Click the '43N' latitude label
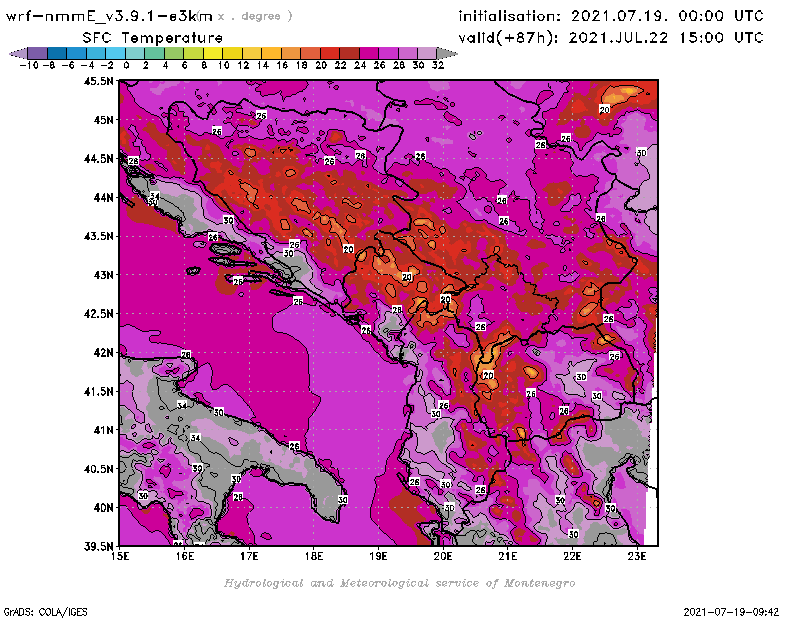Image resolution: width=800 pixels, height=618 pixels. (103, 275)
